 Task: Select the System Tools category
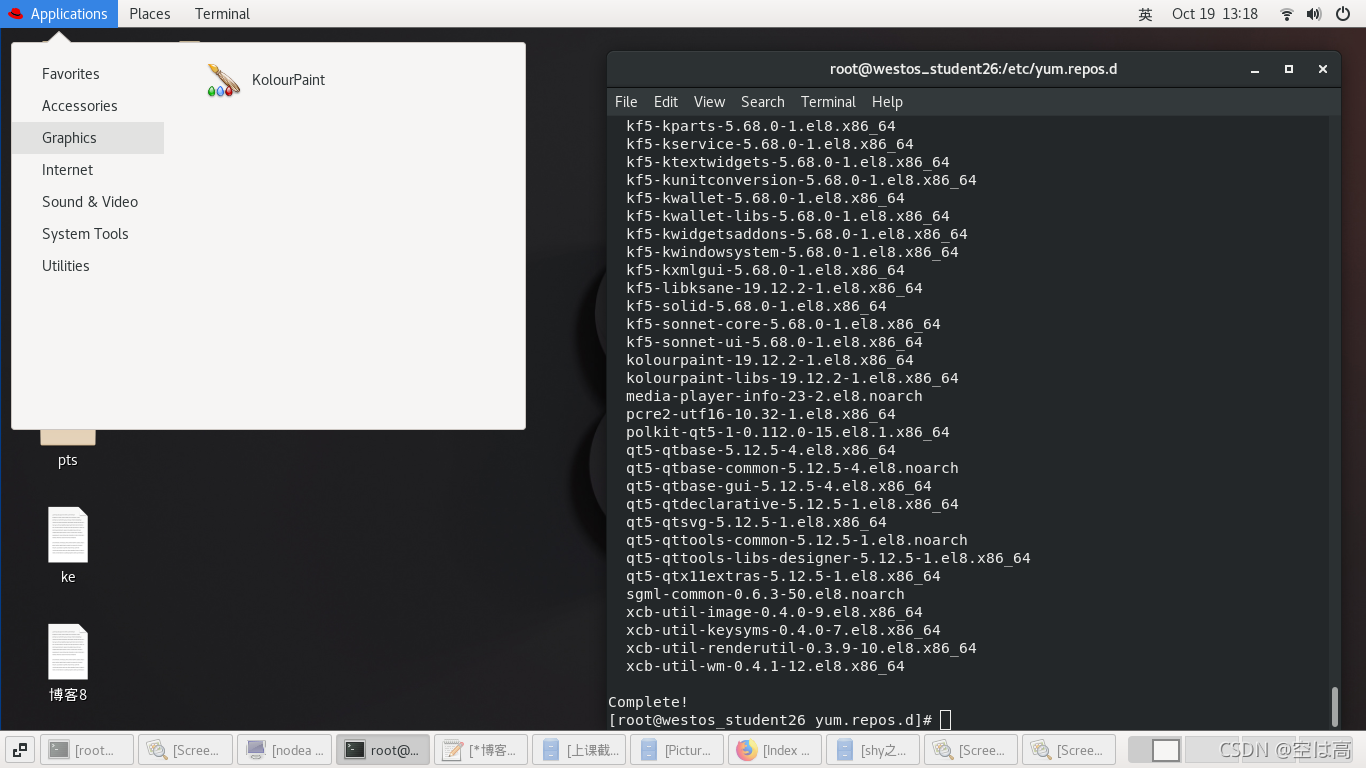pyautogui.click(x=88, y=234)
